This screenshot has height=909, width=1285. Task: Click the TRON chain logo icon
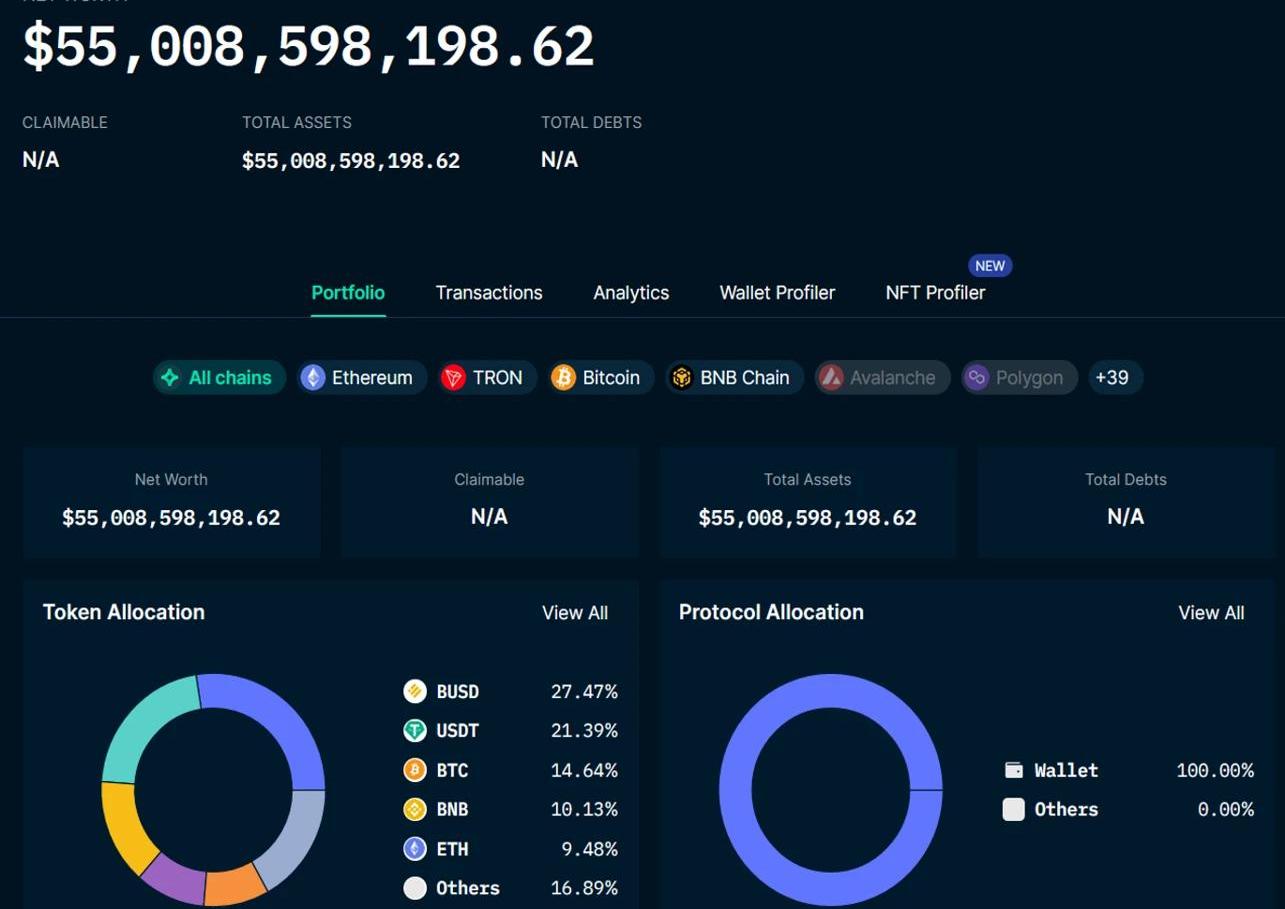pyautogui.click(x=453, y=377)
